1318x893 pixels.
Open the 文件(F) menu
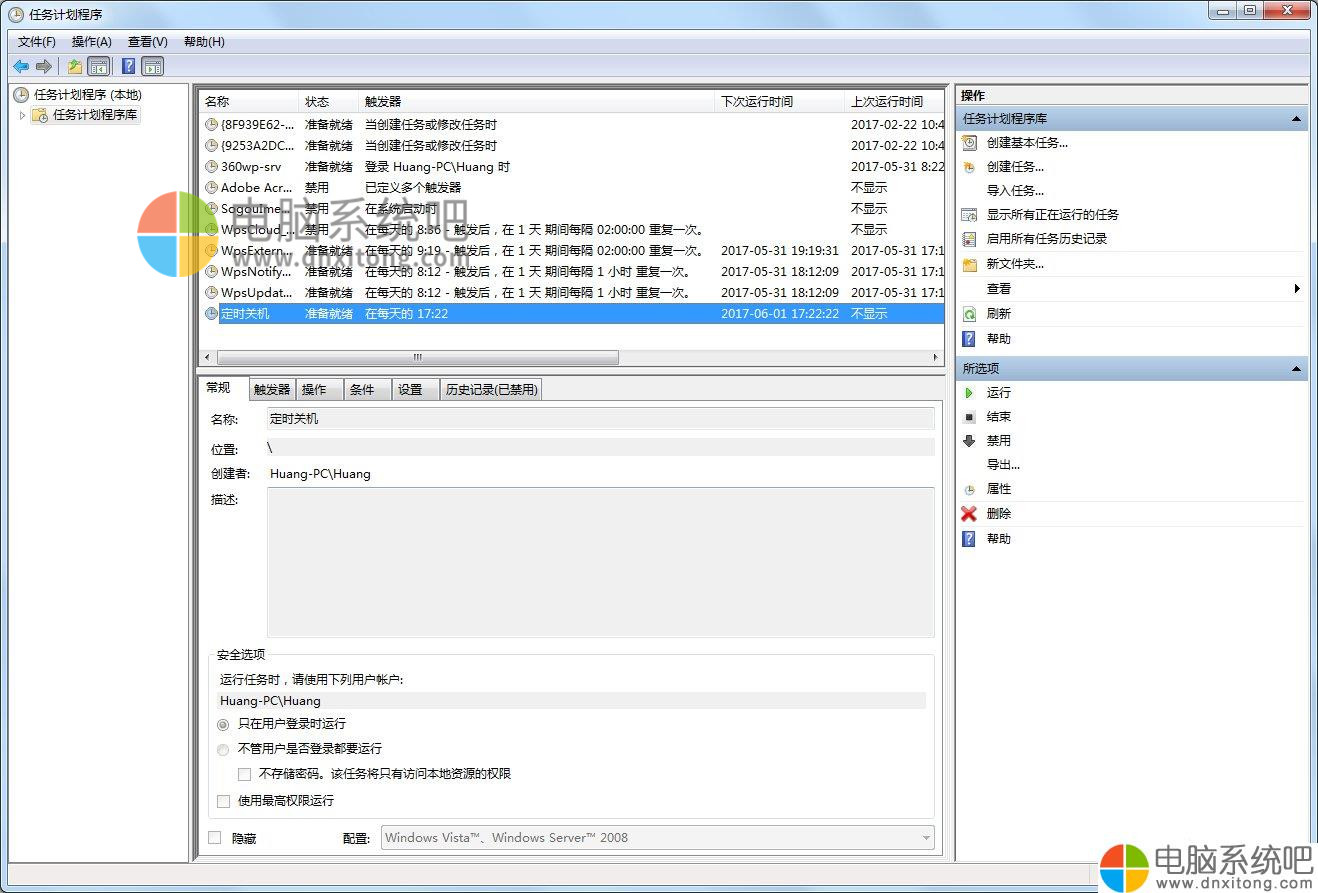pos(37,42)
